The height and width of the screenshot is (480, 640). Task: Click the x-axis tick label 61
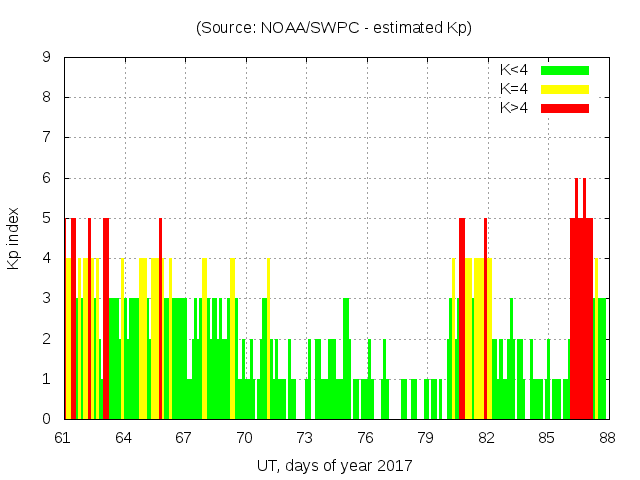pyautogui.click(x=63, y=437)
